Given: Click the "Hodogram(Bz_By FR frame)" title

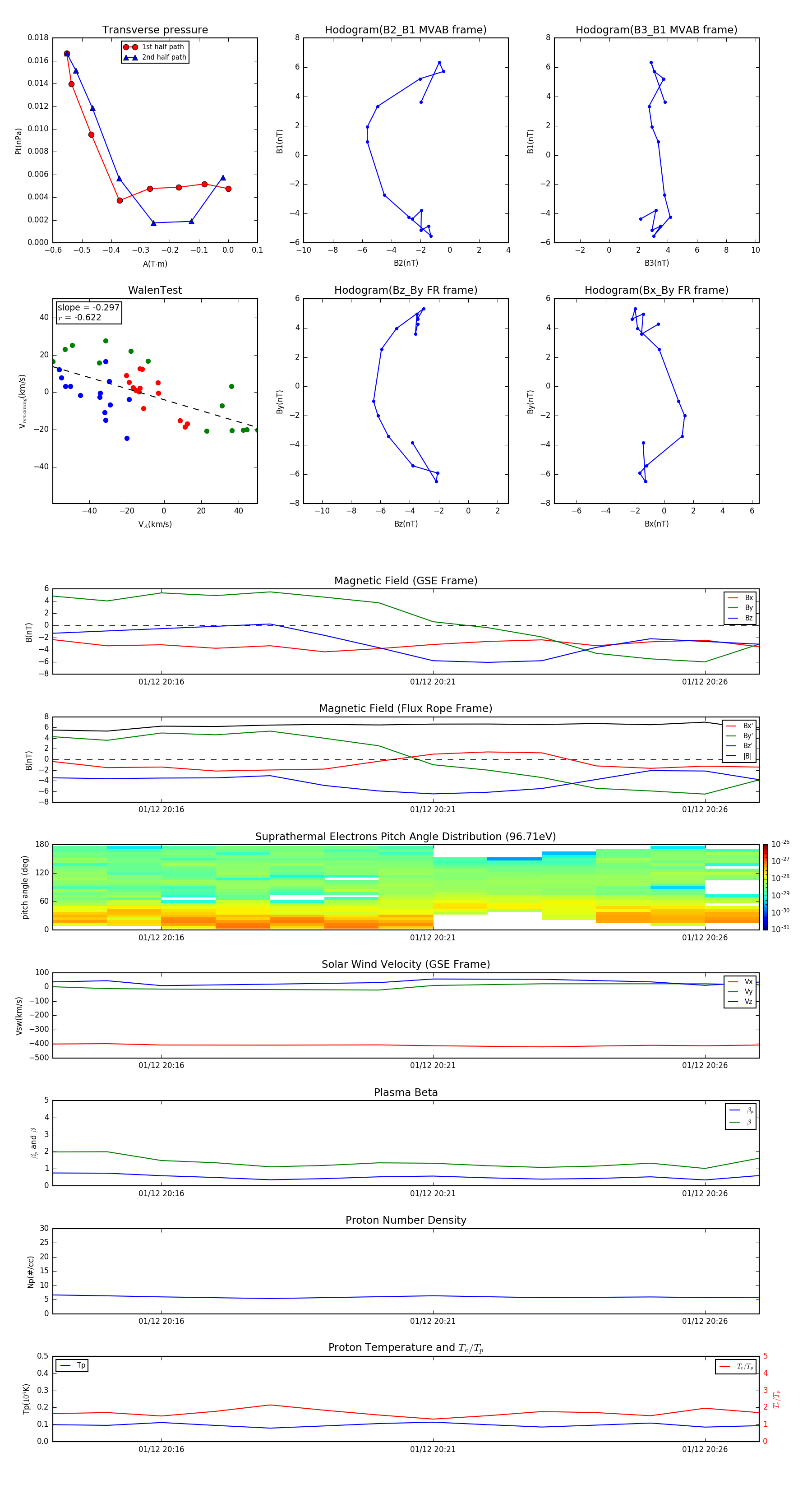Looking at the screenshot, I should 406,290.
